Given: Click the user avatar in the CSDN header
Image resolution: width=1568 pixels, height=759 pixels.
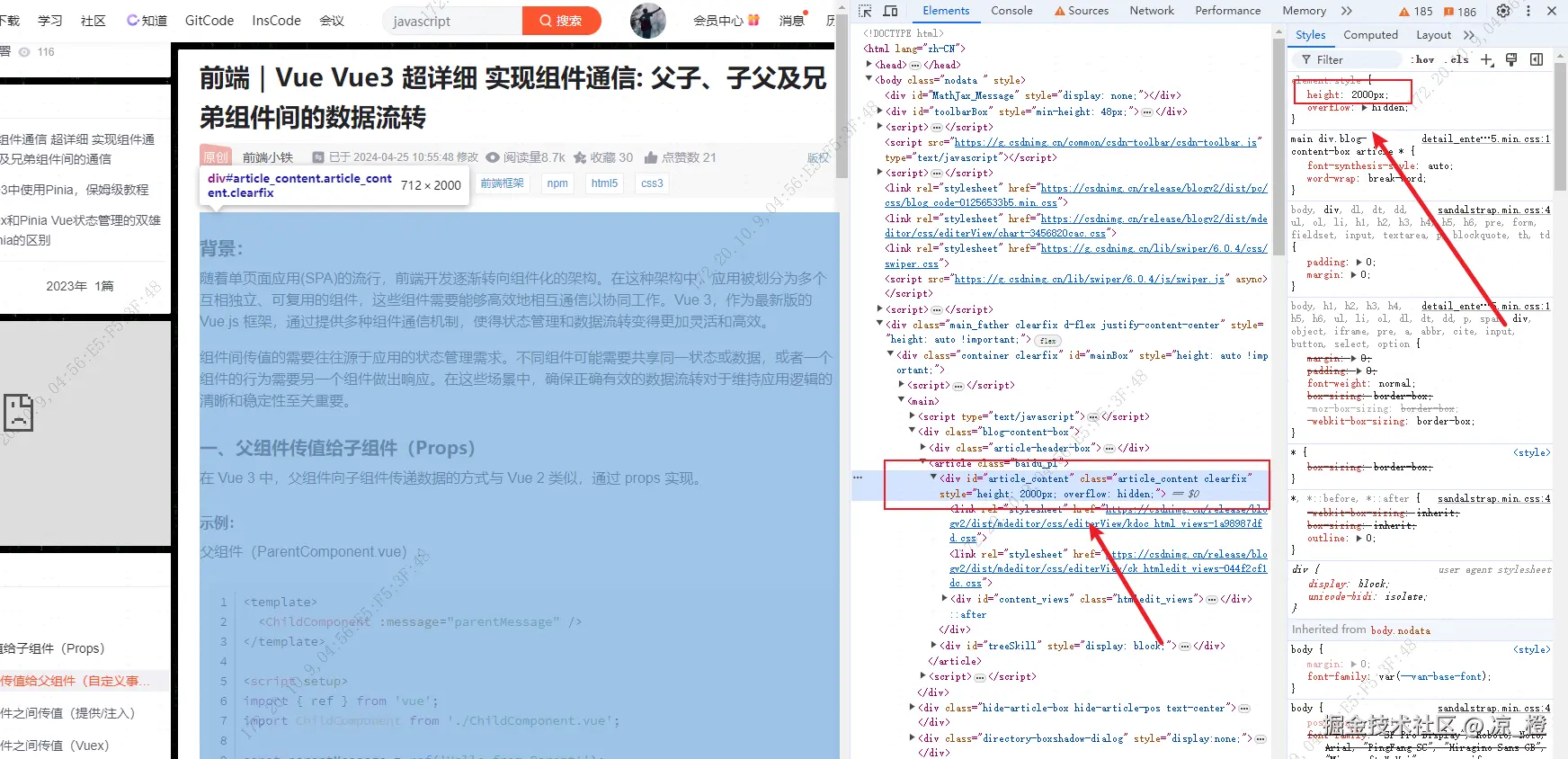Looking at the screenshot, I should (648, 21).
